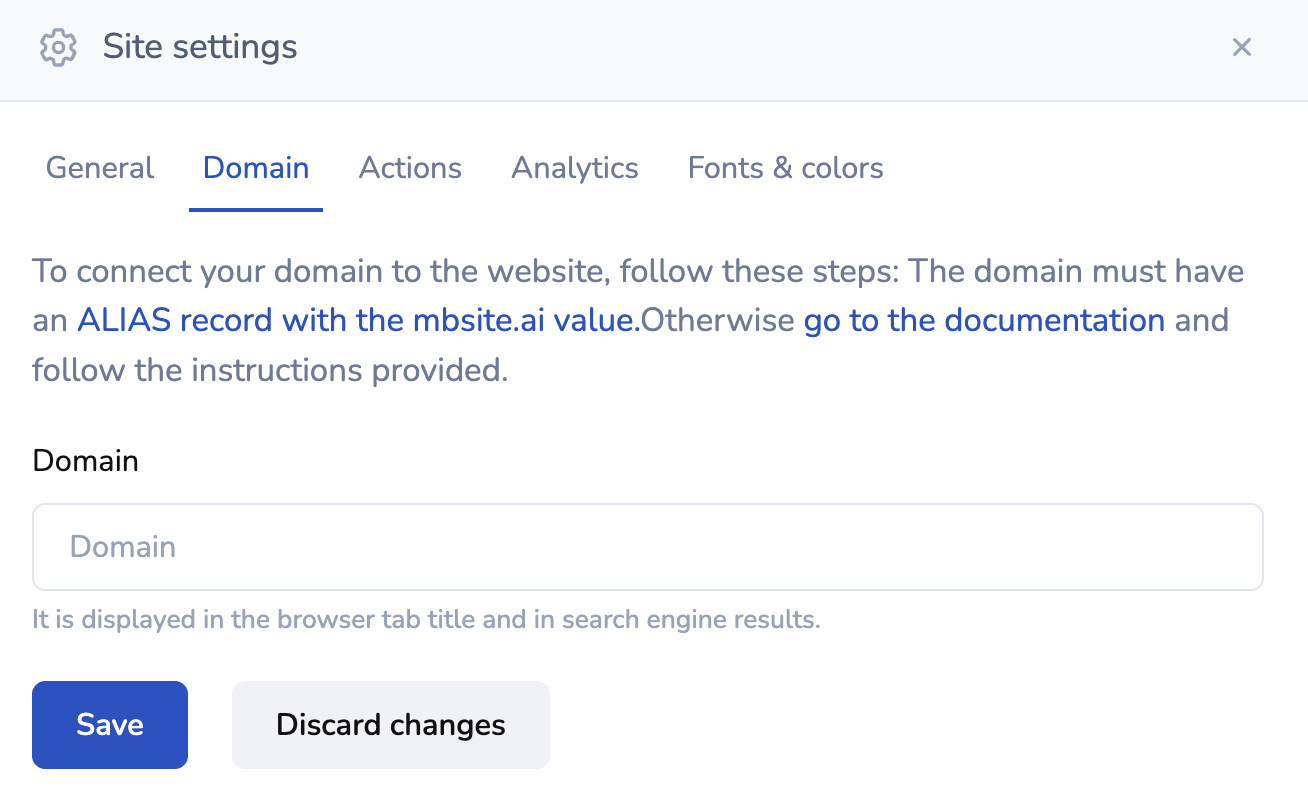Viewport: 1308px width, 792px height.
Task: Click 'follow the instructions provided' text
Action: point(270,371)
